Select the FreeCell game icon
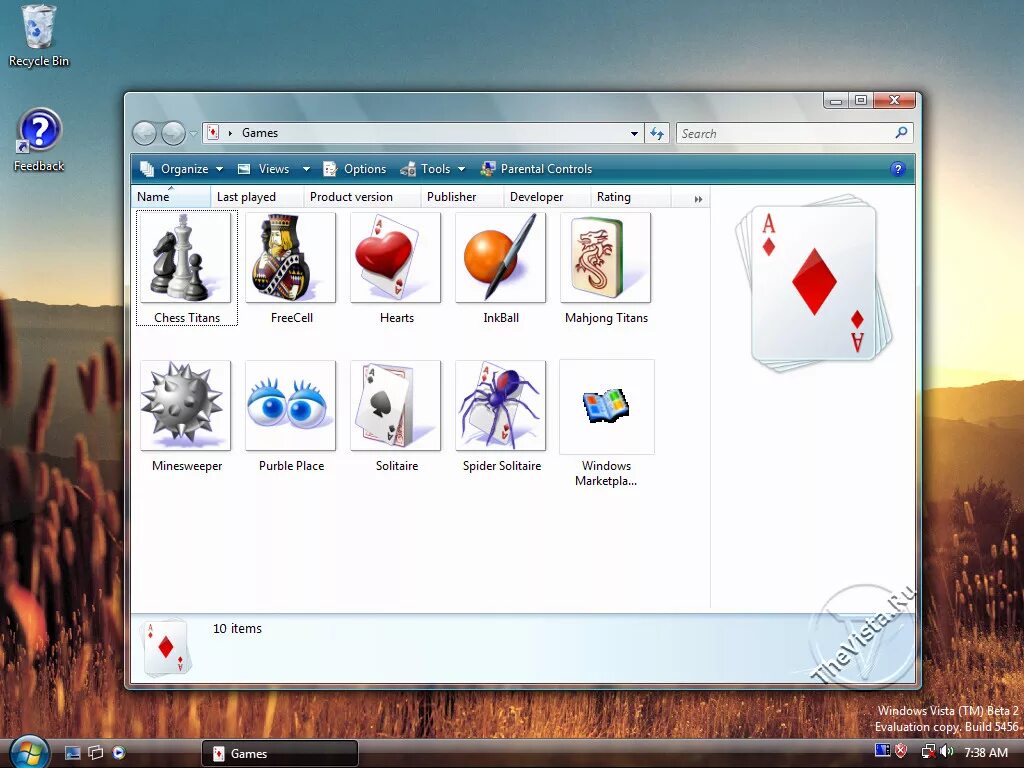 tap(291, 257)
